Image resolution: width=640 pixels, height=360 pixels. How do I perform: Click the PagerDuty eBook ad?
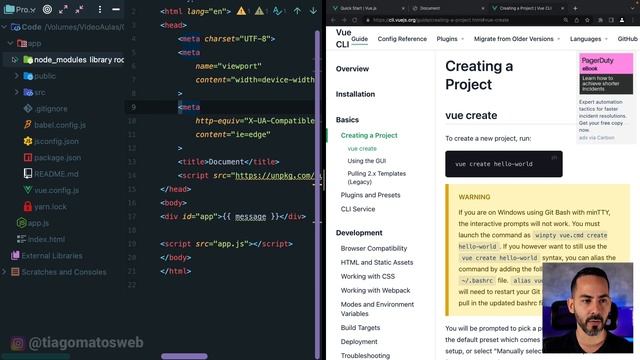(x=606, y=73)
